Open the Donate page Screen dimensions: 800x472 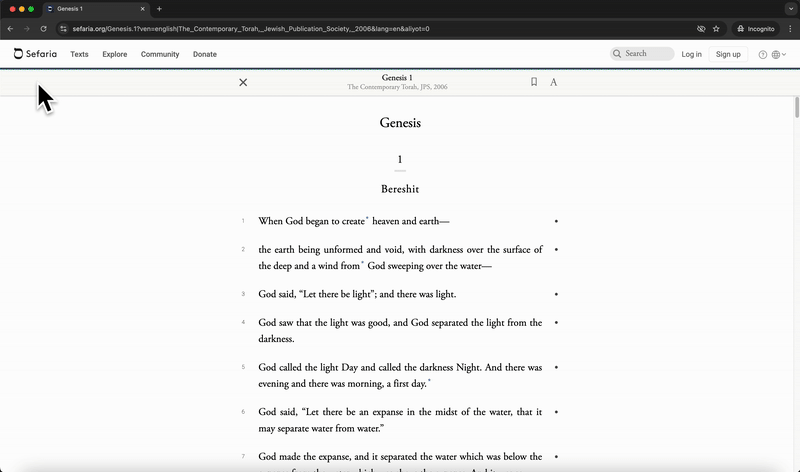point(205,54)
